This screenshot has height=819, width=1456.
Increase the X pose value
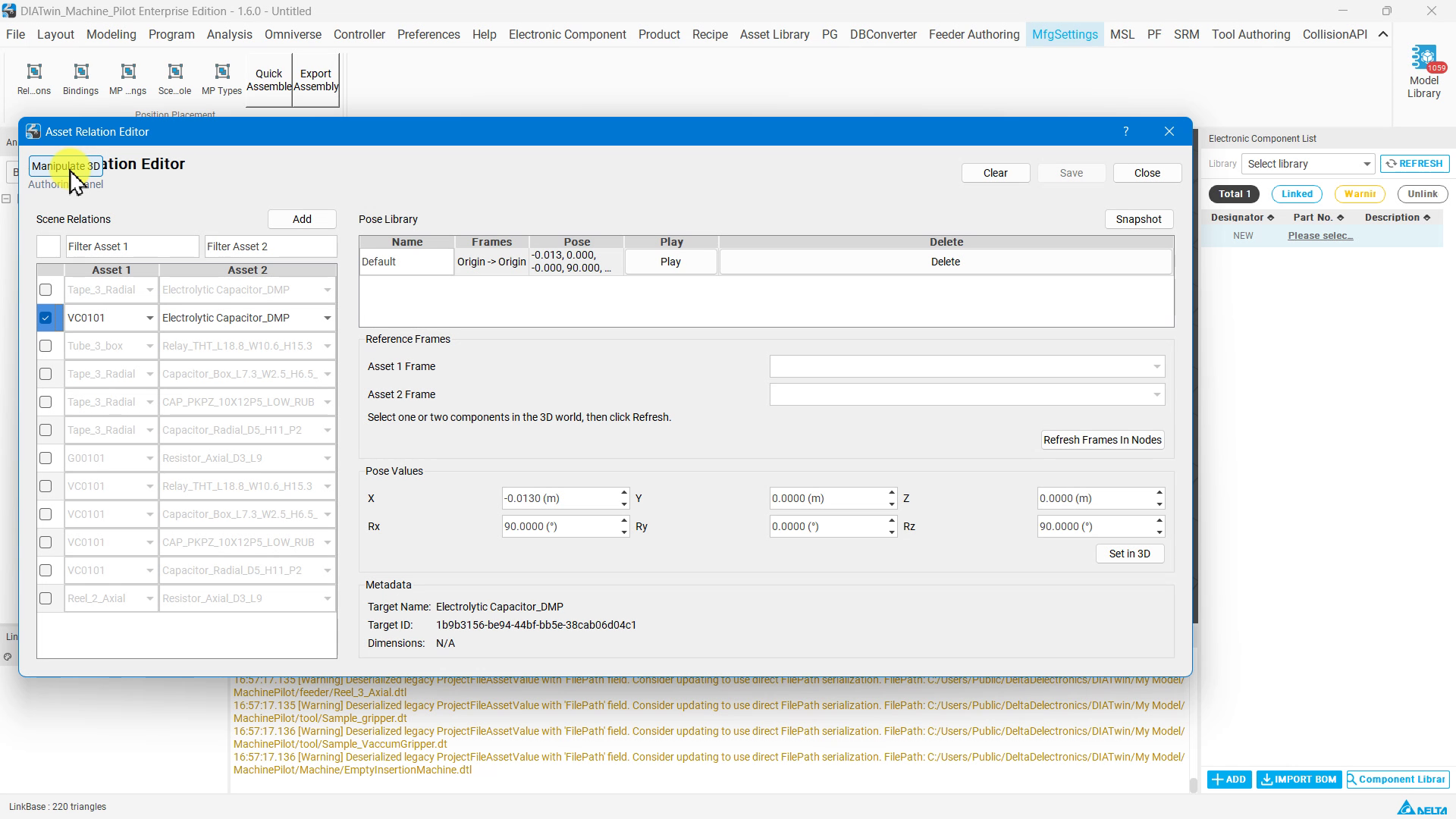pos(624,493)
